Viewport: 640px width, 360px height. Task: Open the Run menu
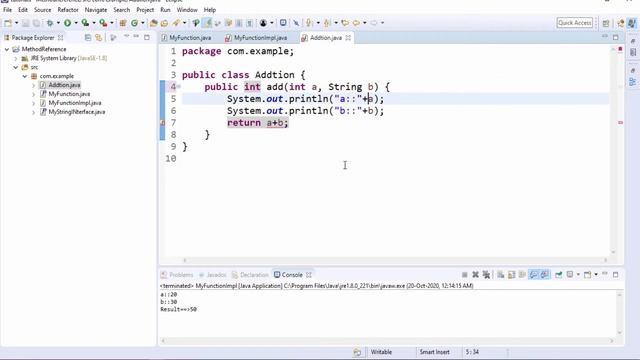[165, 10]
